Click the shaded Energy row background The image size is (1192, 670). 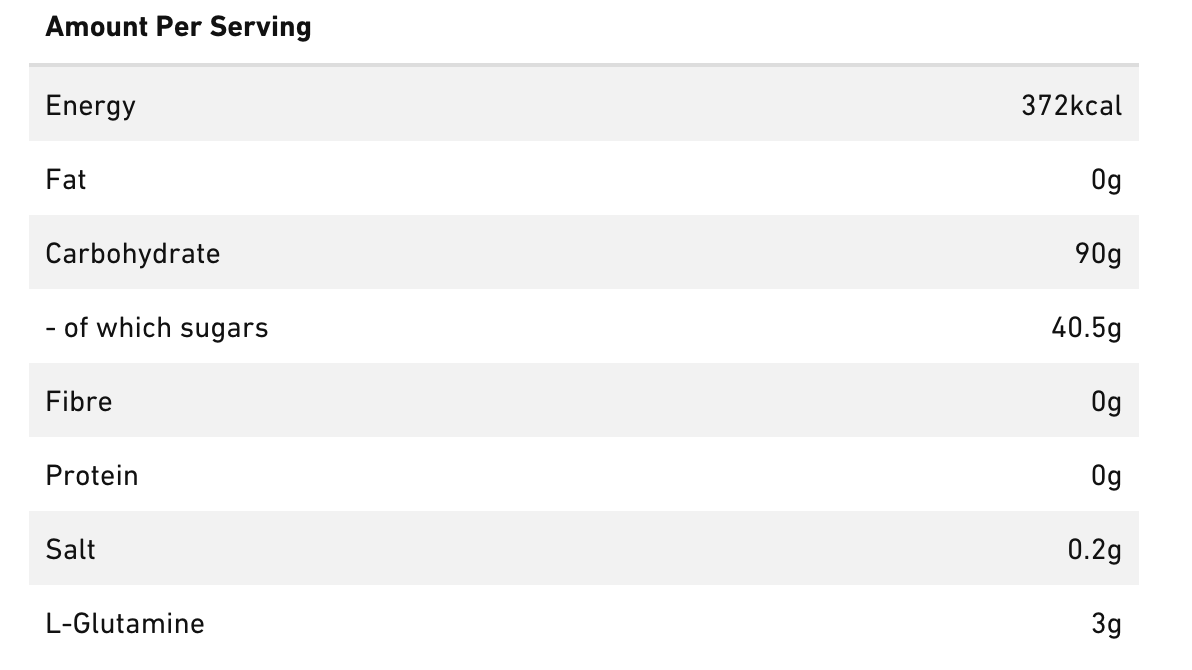[584, 103]
